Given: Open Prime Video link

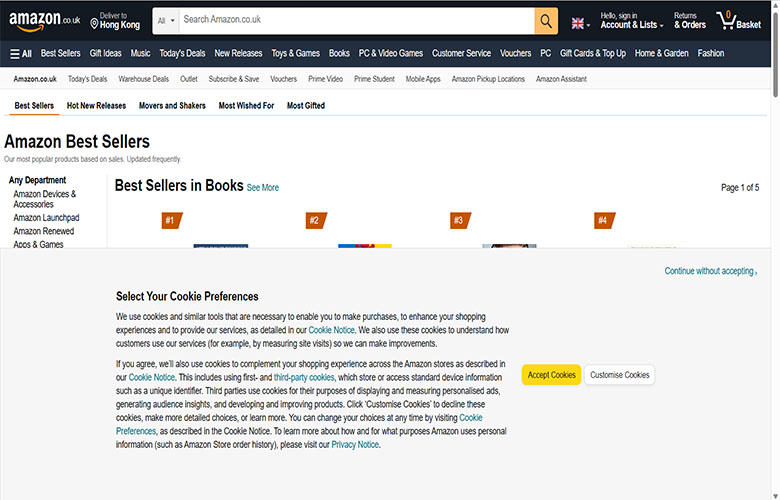Looking at the screenshot, I should [x=325, y=79].
